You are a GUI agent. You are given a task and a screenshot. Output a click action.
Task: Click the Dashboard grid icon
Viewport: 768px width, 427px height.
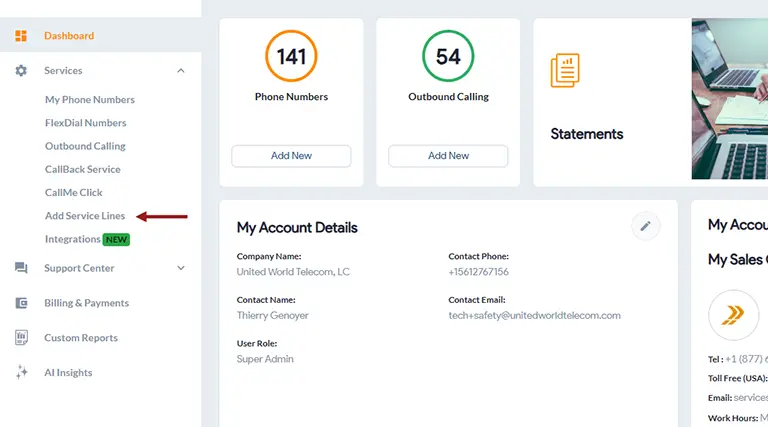point(21,36)
